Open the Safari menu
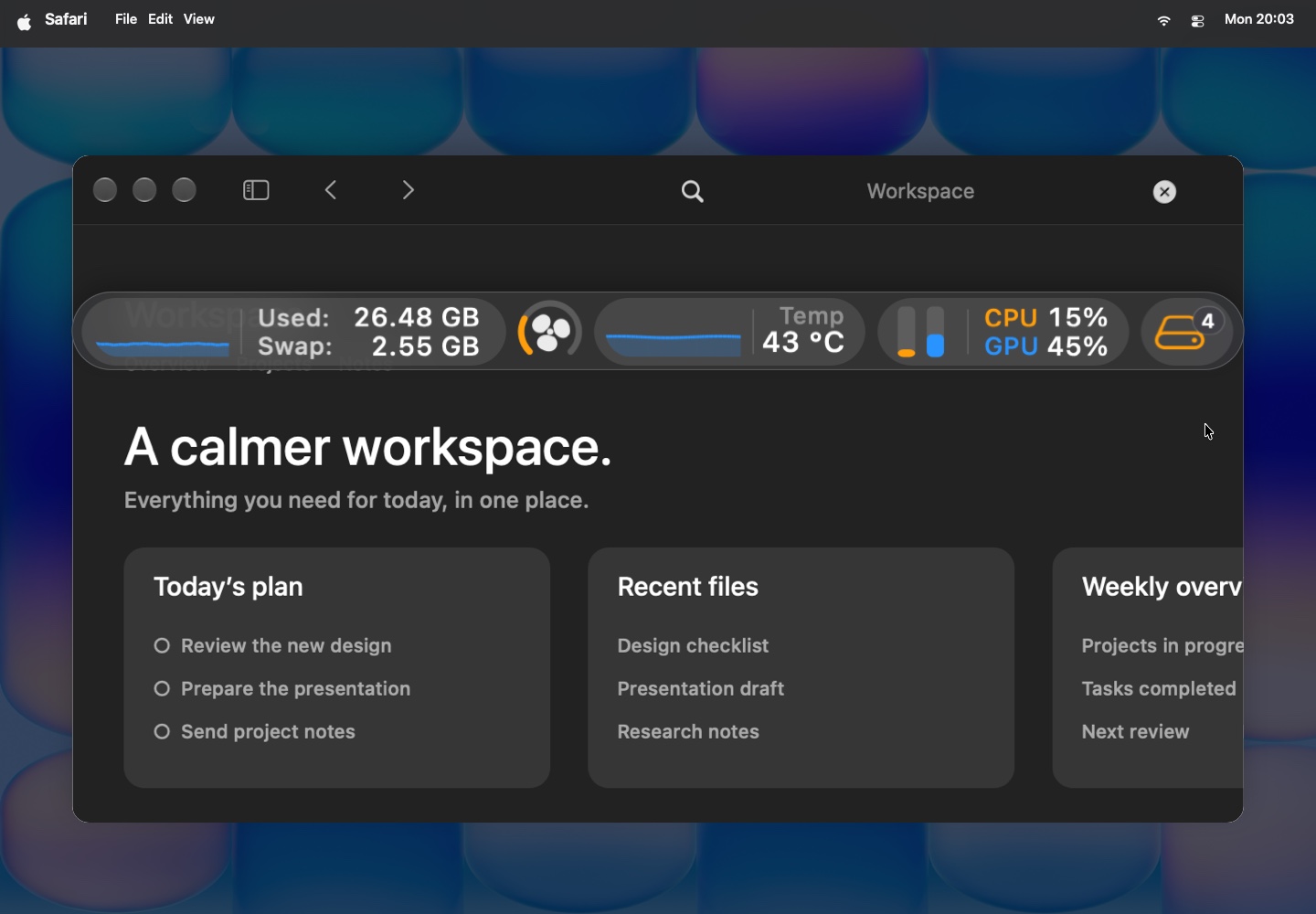The height and width of the screenshot is (914, 1316). coord(66,19)
